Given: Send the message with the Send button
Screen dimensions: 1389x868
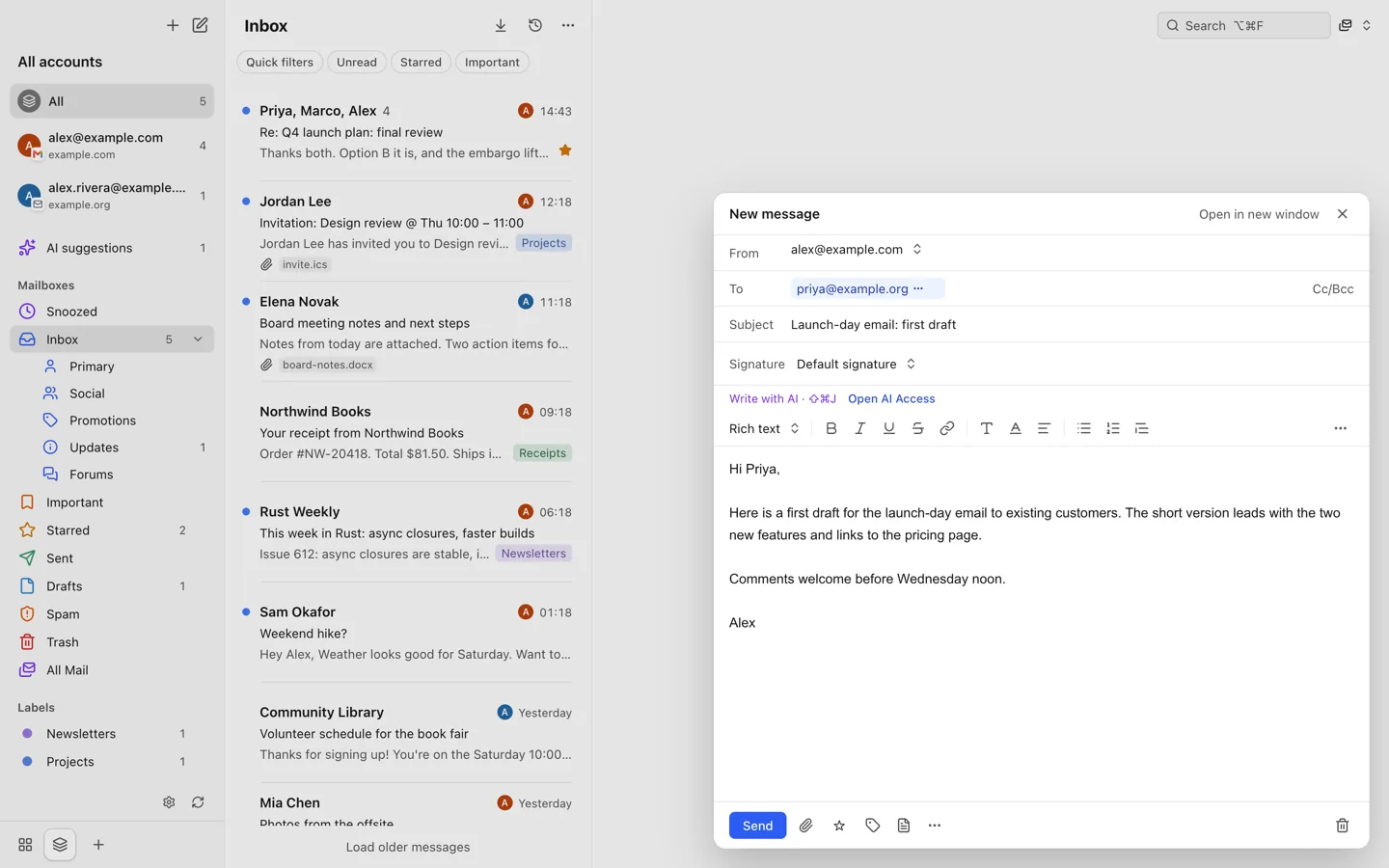Looking at the screenshot, I should (x=757, y=826).
